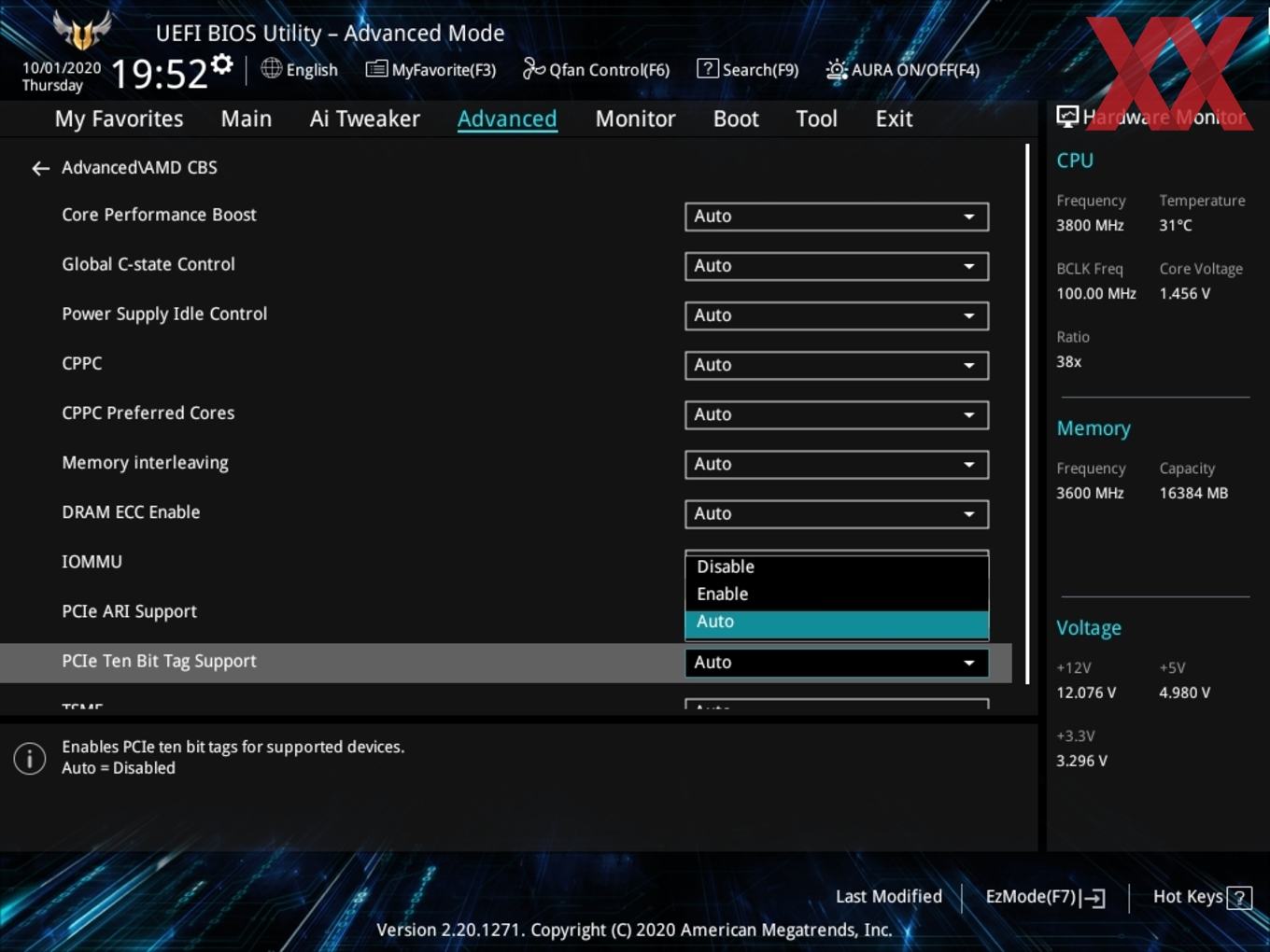The width and height of the screenshot is (1270, 952).
Task: Select Enable in the IOMMU list
Action: click(x=837, y=594)
